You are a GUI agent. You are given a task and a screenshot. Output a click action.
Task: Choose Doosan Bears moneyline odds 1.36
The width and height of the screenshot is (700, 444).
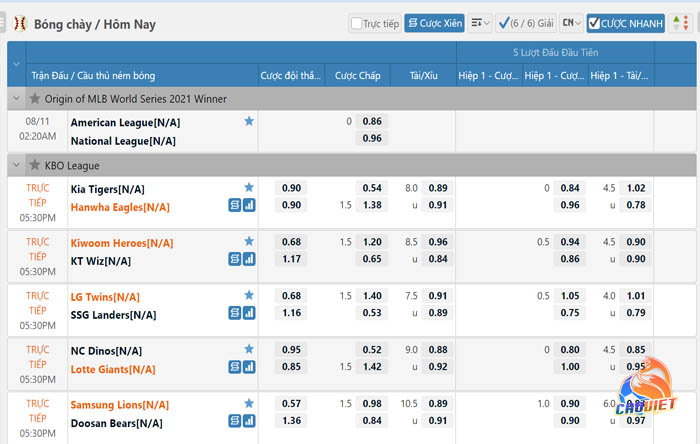(x=291, y=421)
